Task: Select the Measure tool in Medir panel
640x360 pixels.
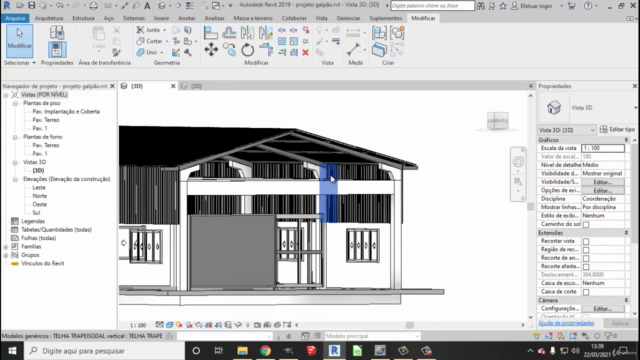Action: click(353, 49)
